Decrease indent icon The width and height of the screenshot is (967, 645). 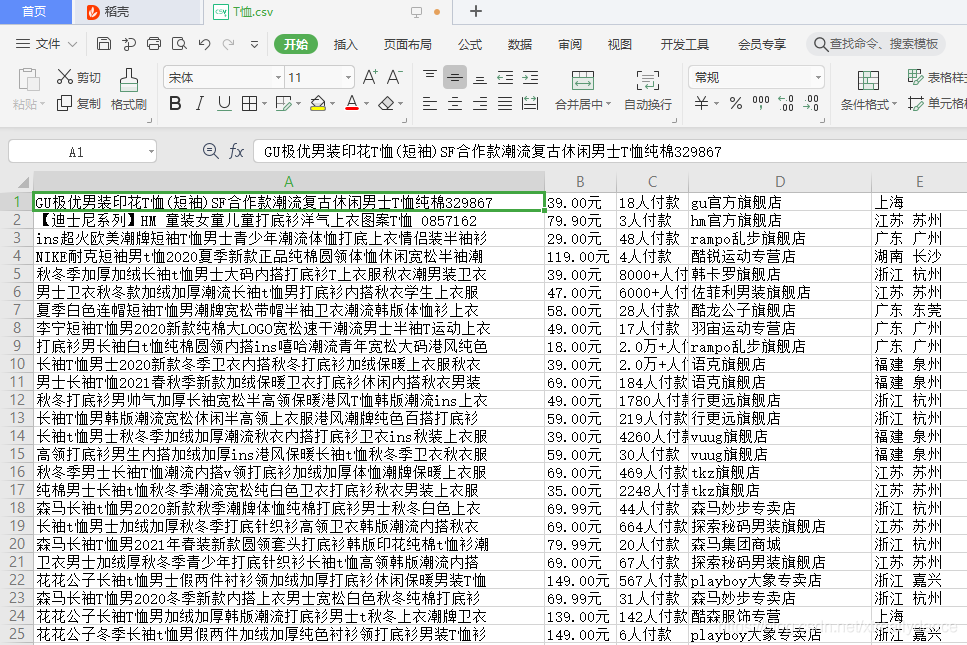(505, 77)
